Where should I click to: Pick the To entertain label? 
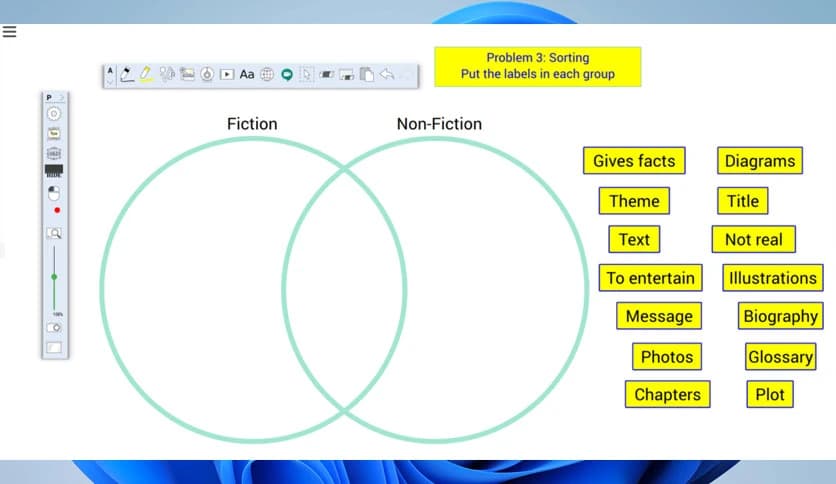650,278
